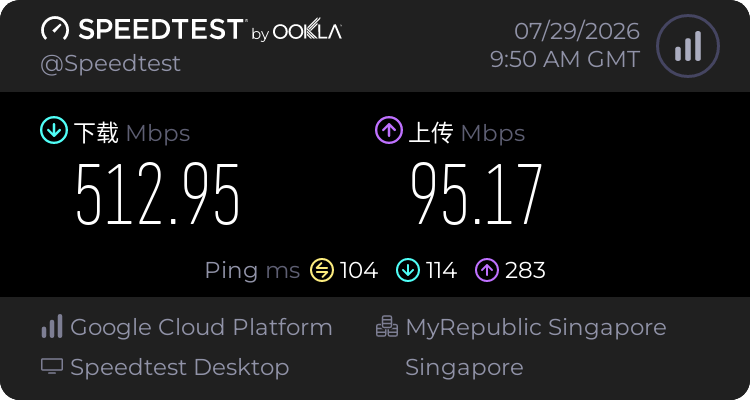Click the signal bars circle icon at top right
The height and width of the screenshot is (400, 750).
point(688,46)
